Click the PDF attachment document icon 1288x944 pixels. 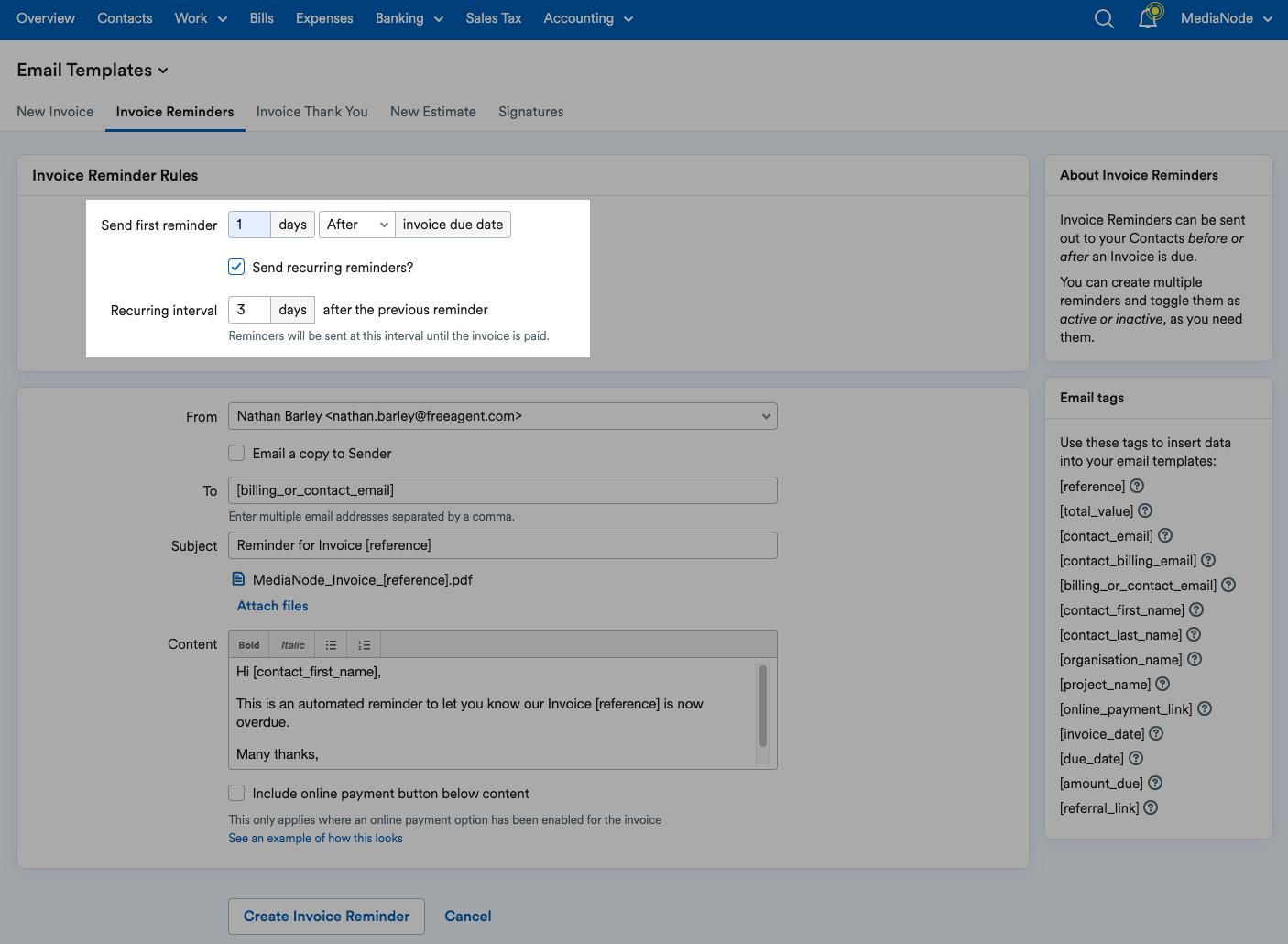tap(238, 579)
